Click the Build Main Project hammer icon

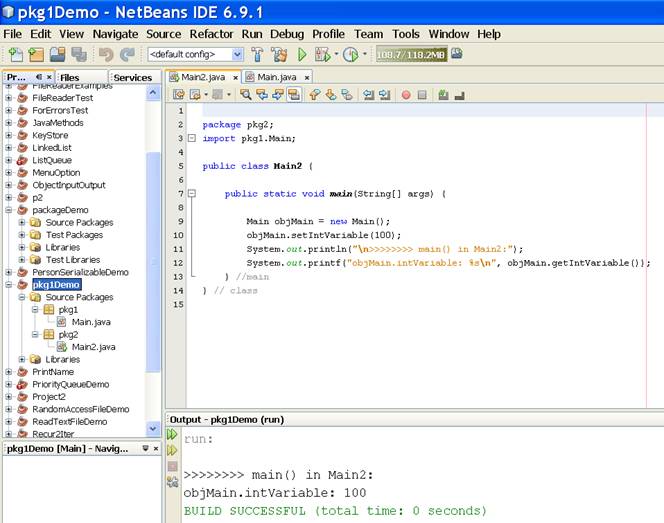click(256, 54)
